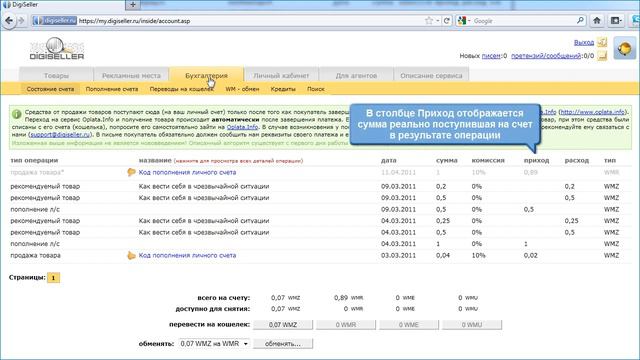Click the 0,25 сумма value dated 04.03.2011
640x360 pixels.
pos(443,221)
